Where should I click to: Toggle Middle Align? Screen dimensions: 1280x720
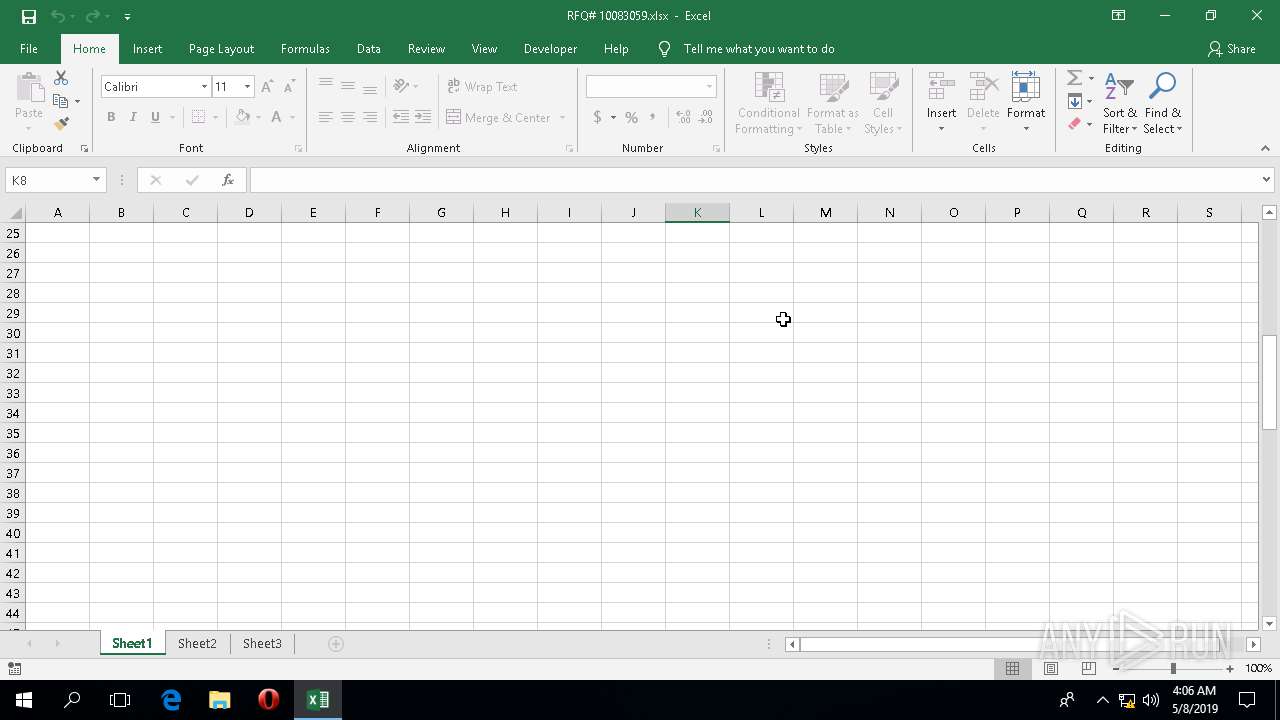pyautogui.click(x=347, y=86)
